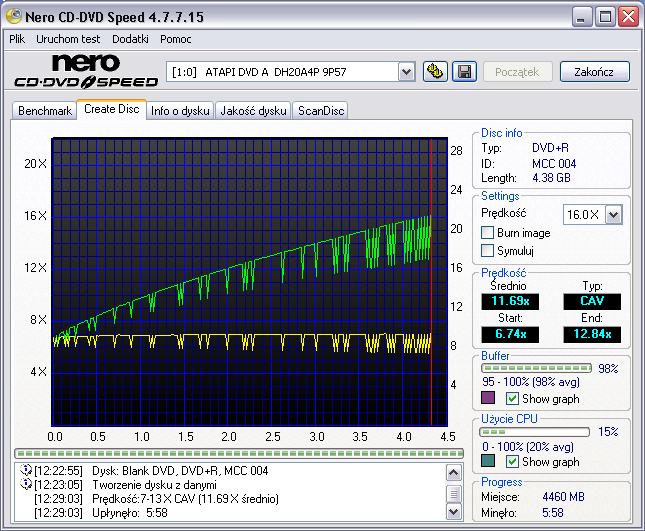Open the ATAPI DVD drive selection dropdown
The image size is (645, 531).
tap(406, 72)
